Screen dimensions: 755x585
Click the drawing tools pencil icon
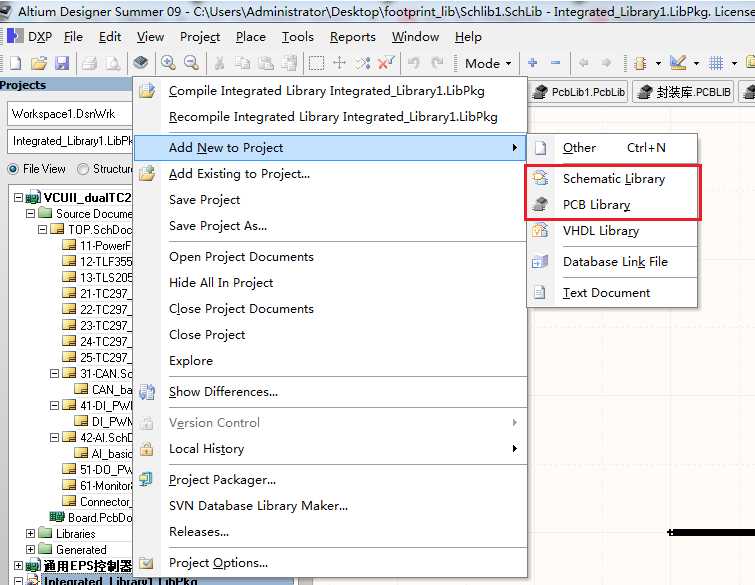pyautogui.click(x=678, y=63)
